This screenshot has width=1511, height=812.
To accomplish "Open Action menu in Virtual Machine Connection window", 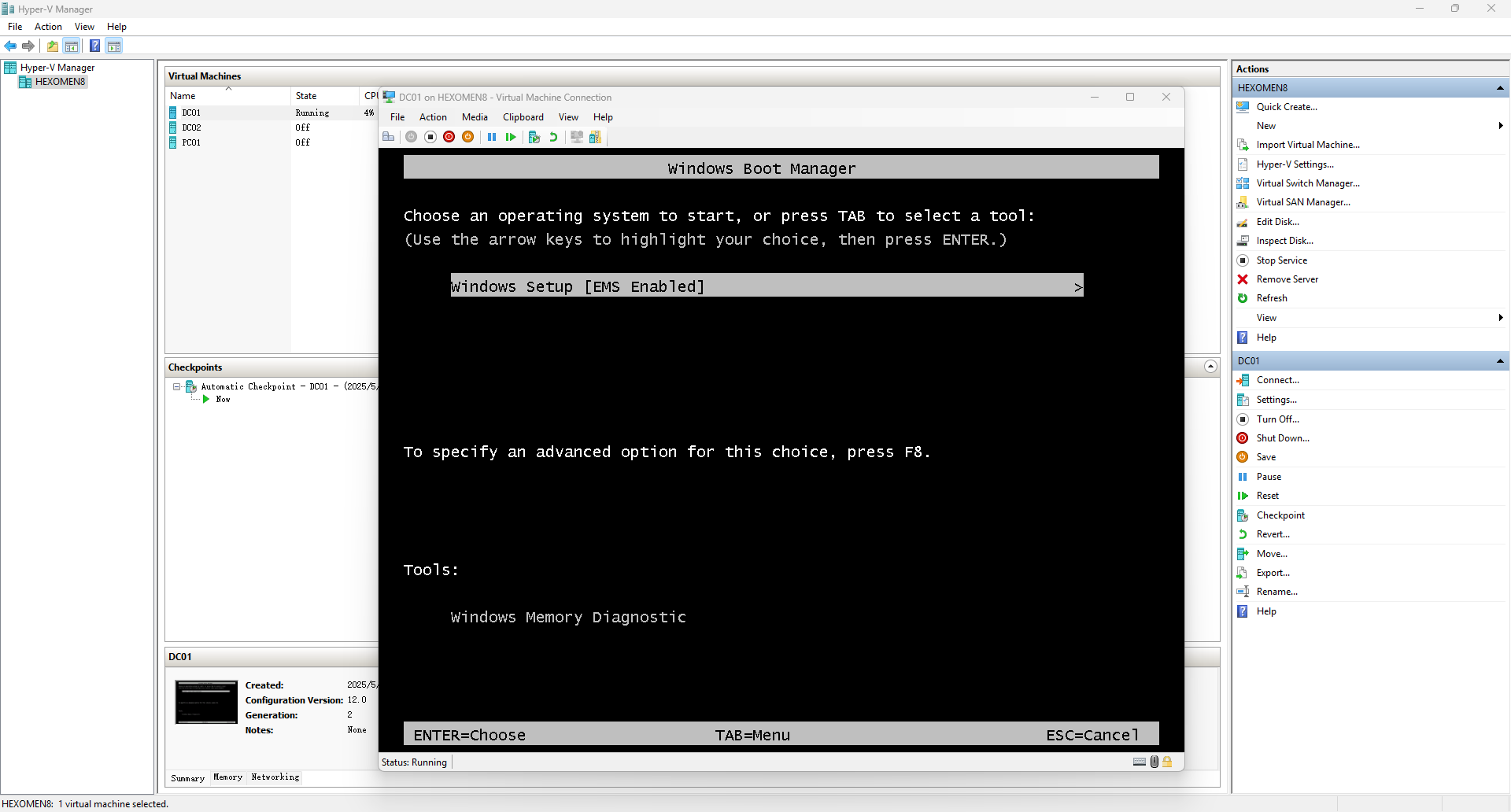I will (x=433, y=117).
